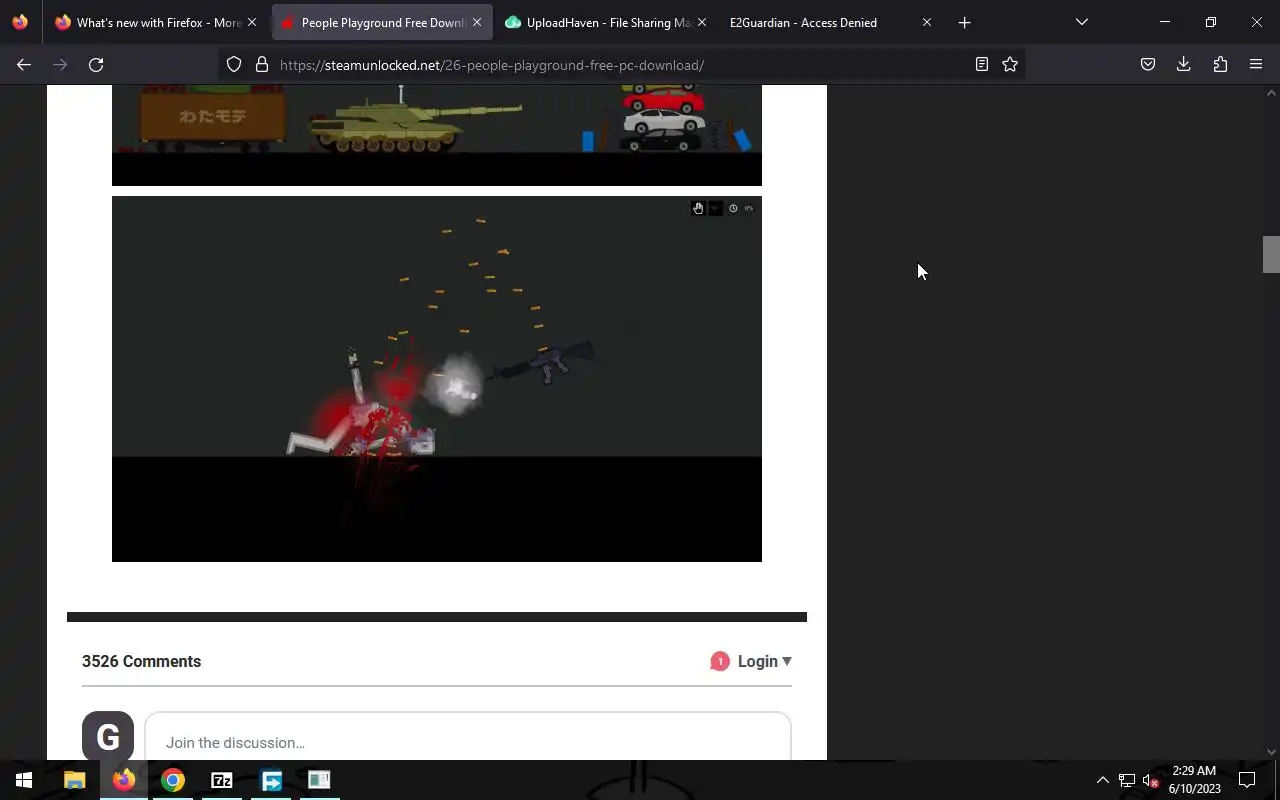Click the tank and cars screenshot image
1280x800 pixels.
tap(437, 135)
